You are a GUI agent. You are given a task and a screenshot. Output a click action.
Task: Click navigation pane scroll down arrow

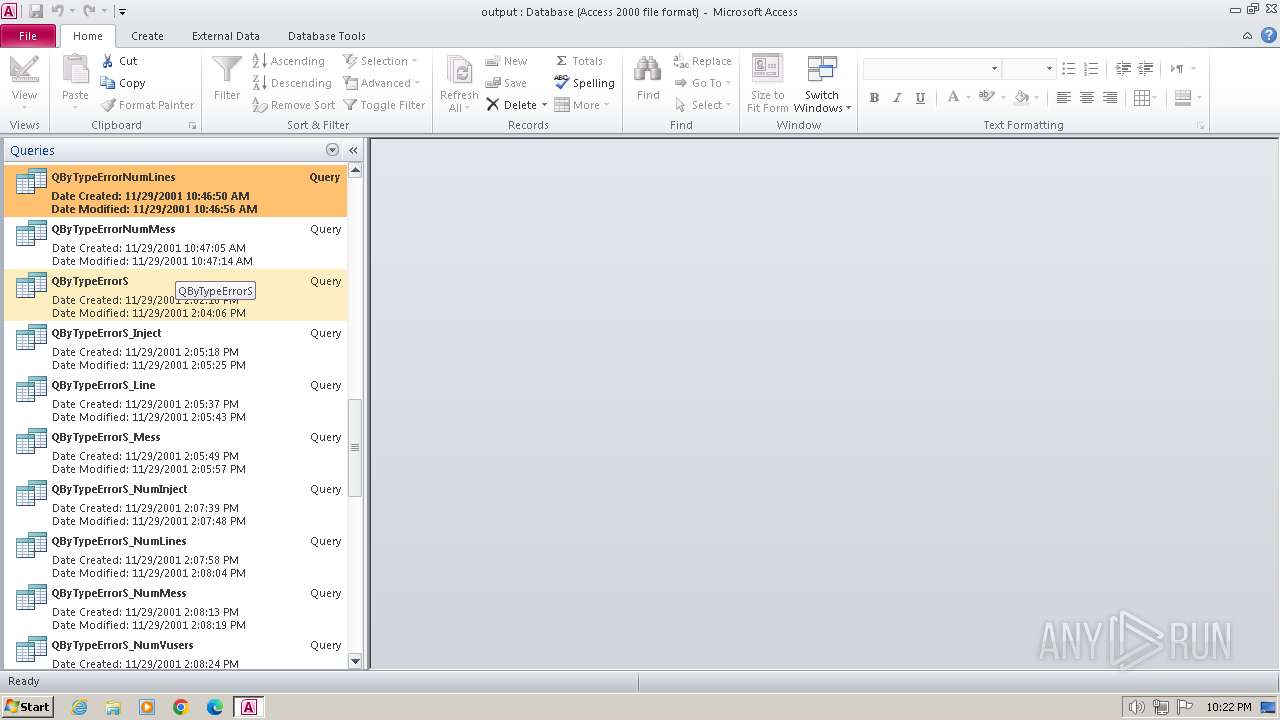pos(355,661)
